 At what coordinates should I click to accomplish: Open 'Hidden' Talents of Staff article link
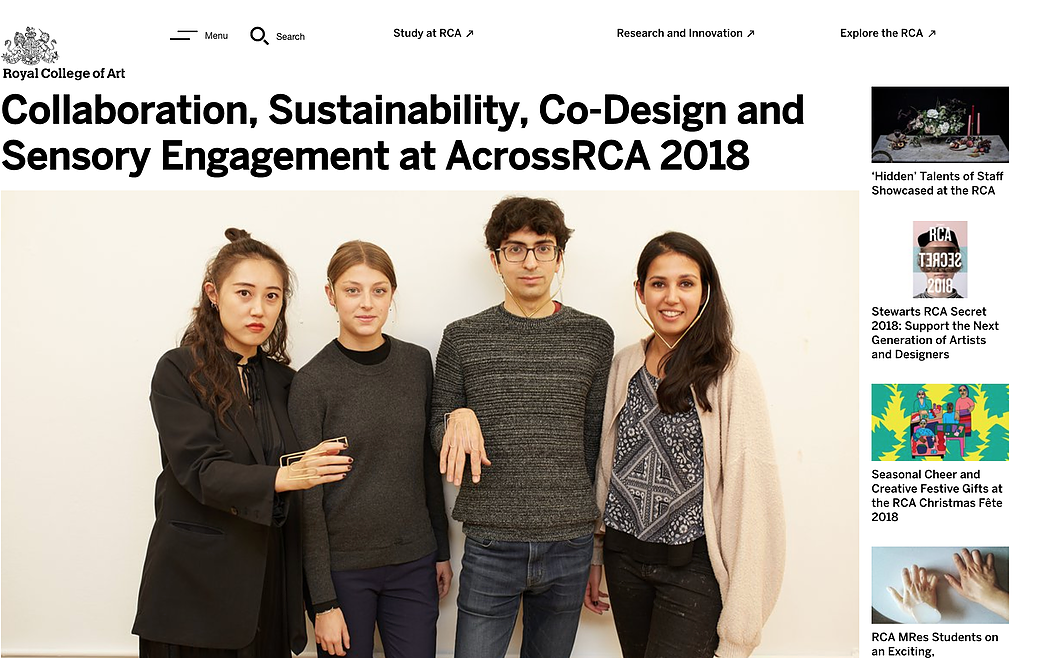(x=937, y=183)
